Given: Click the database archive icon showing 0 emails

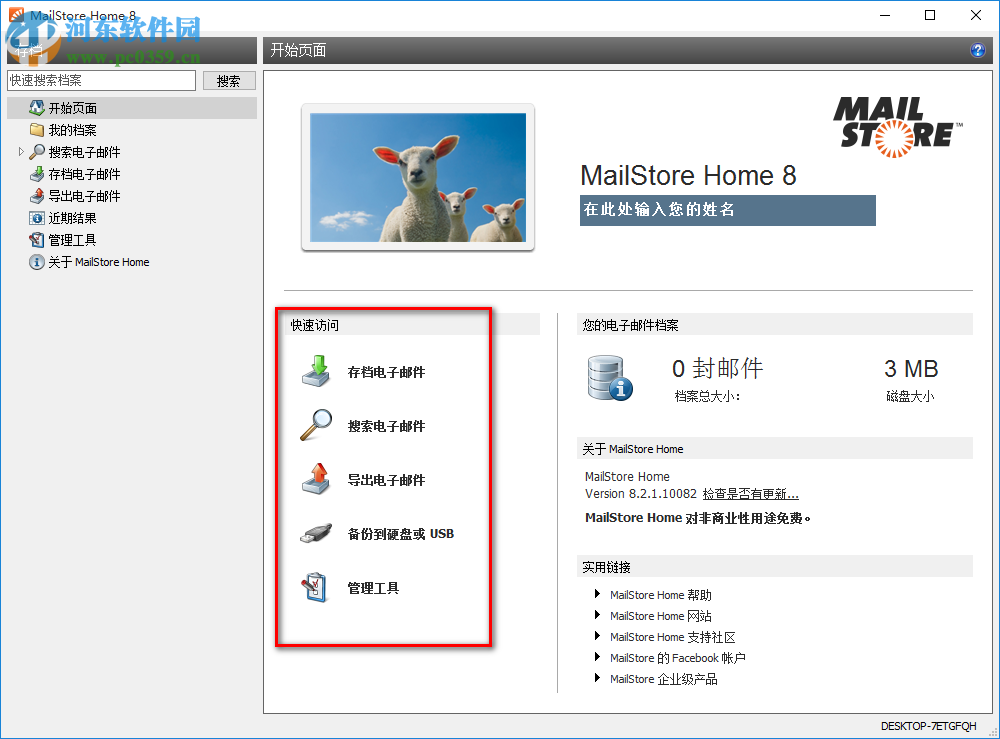Looking at the screenshot, I should [609, 378].
